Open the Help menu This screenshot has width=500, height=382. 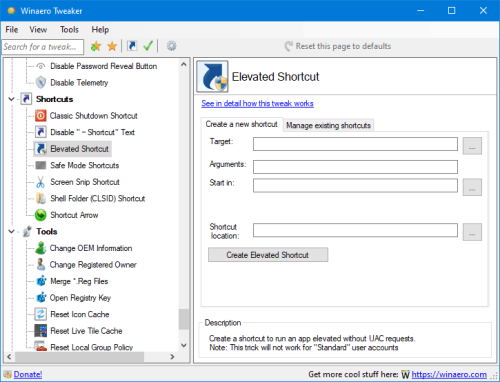pyautogui.click(x=100, y=30)
